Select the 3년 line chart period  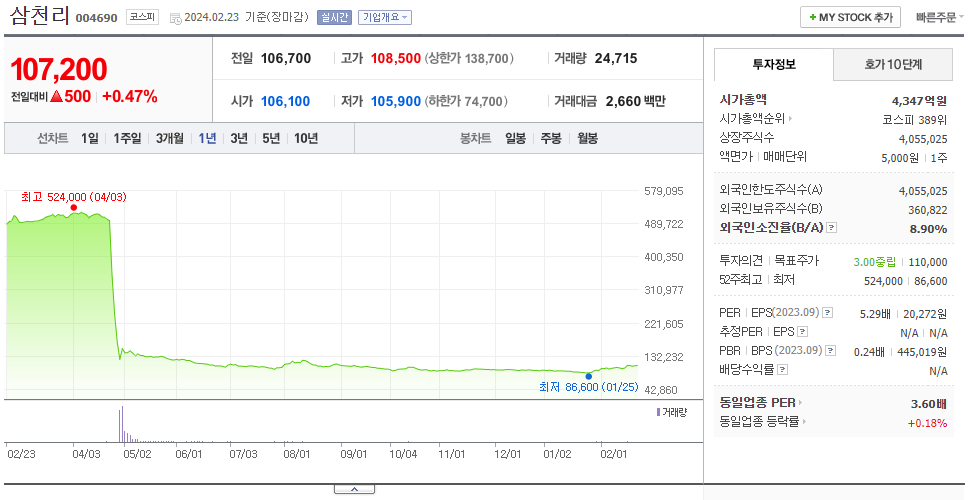click(x=239, y=138)
